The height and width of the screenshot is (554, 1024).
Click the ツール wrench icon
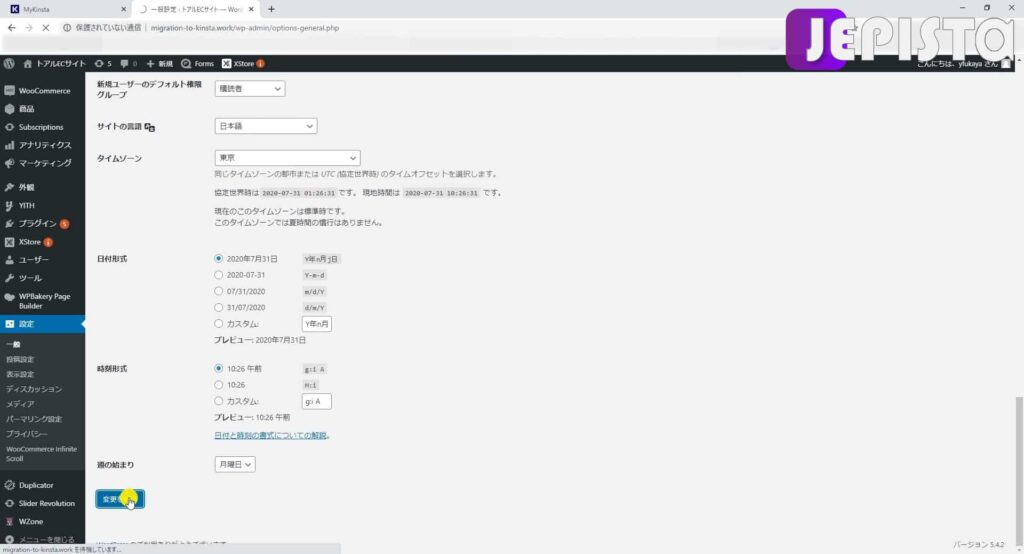(x=9, y=278)
